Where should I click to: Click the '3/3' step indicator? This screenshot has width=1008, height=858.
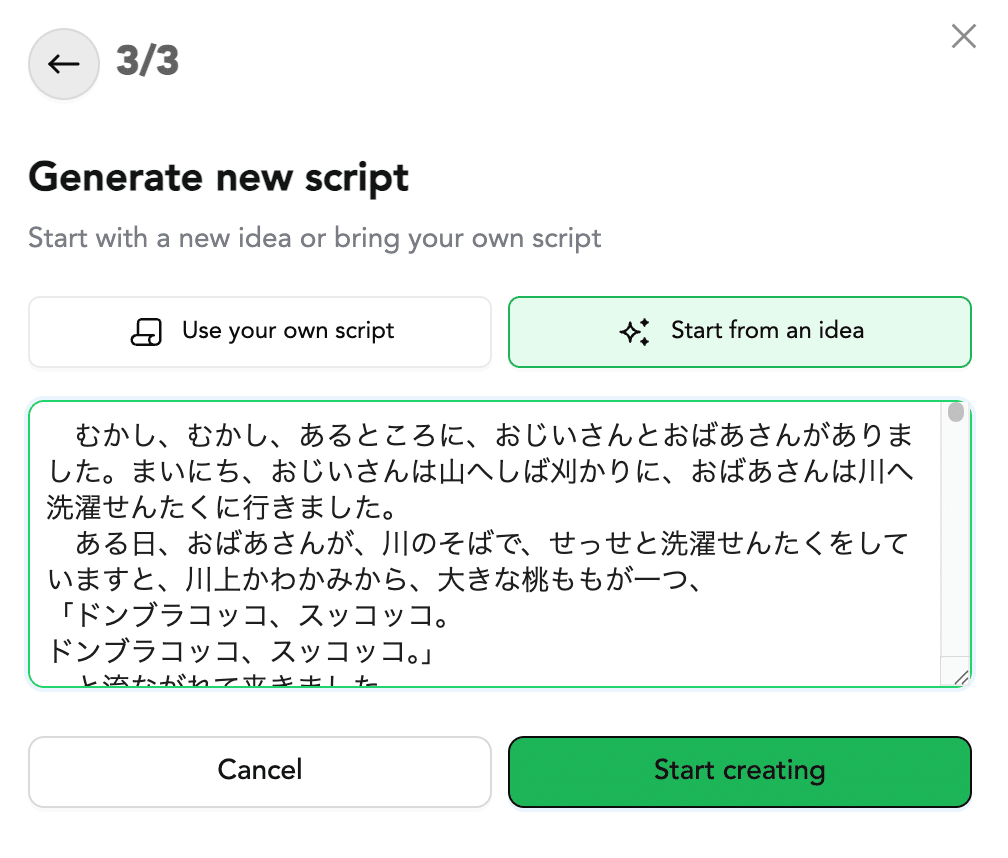click(x=147, y=61)
